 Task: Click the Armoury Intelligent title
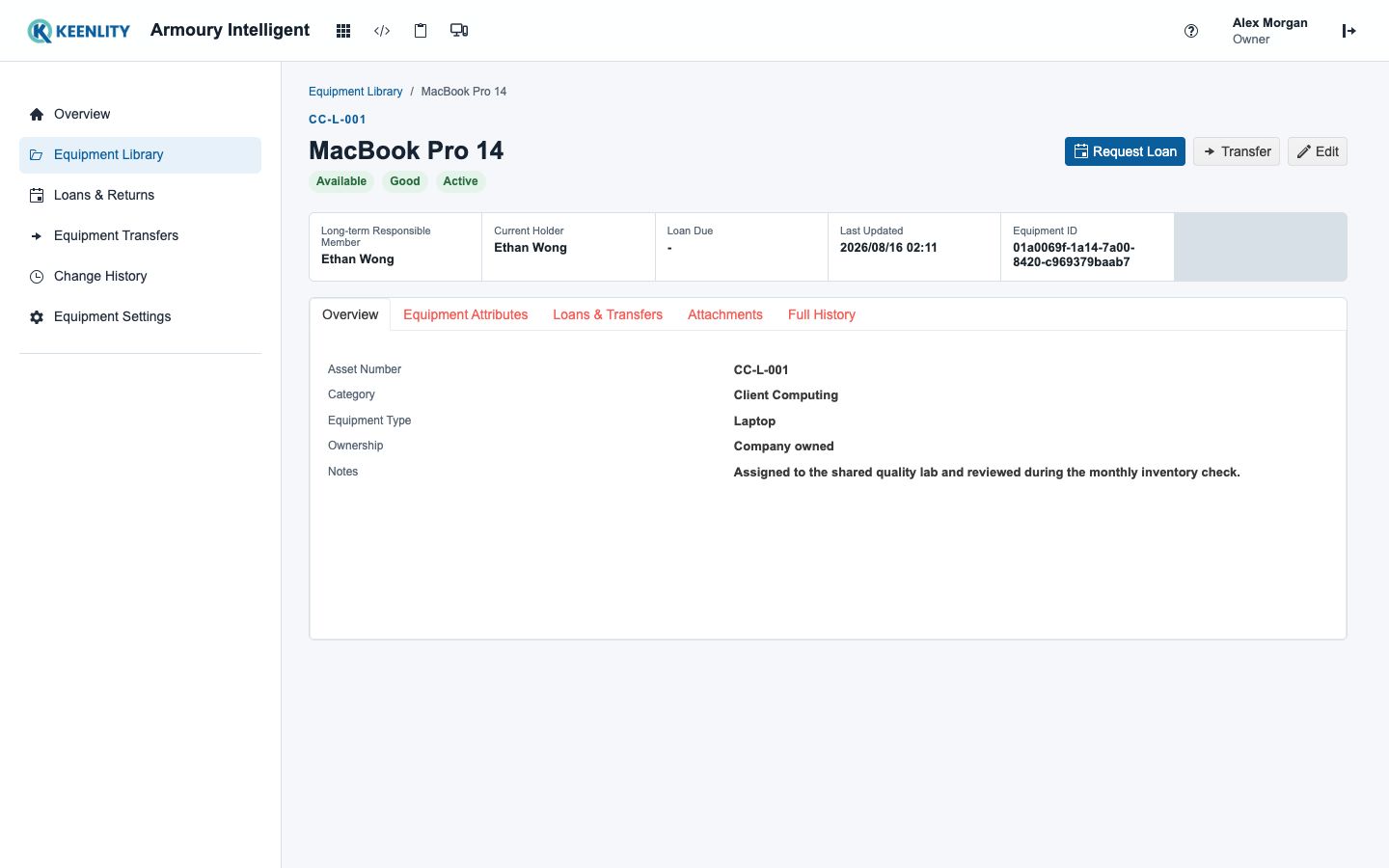coord(230,30)
